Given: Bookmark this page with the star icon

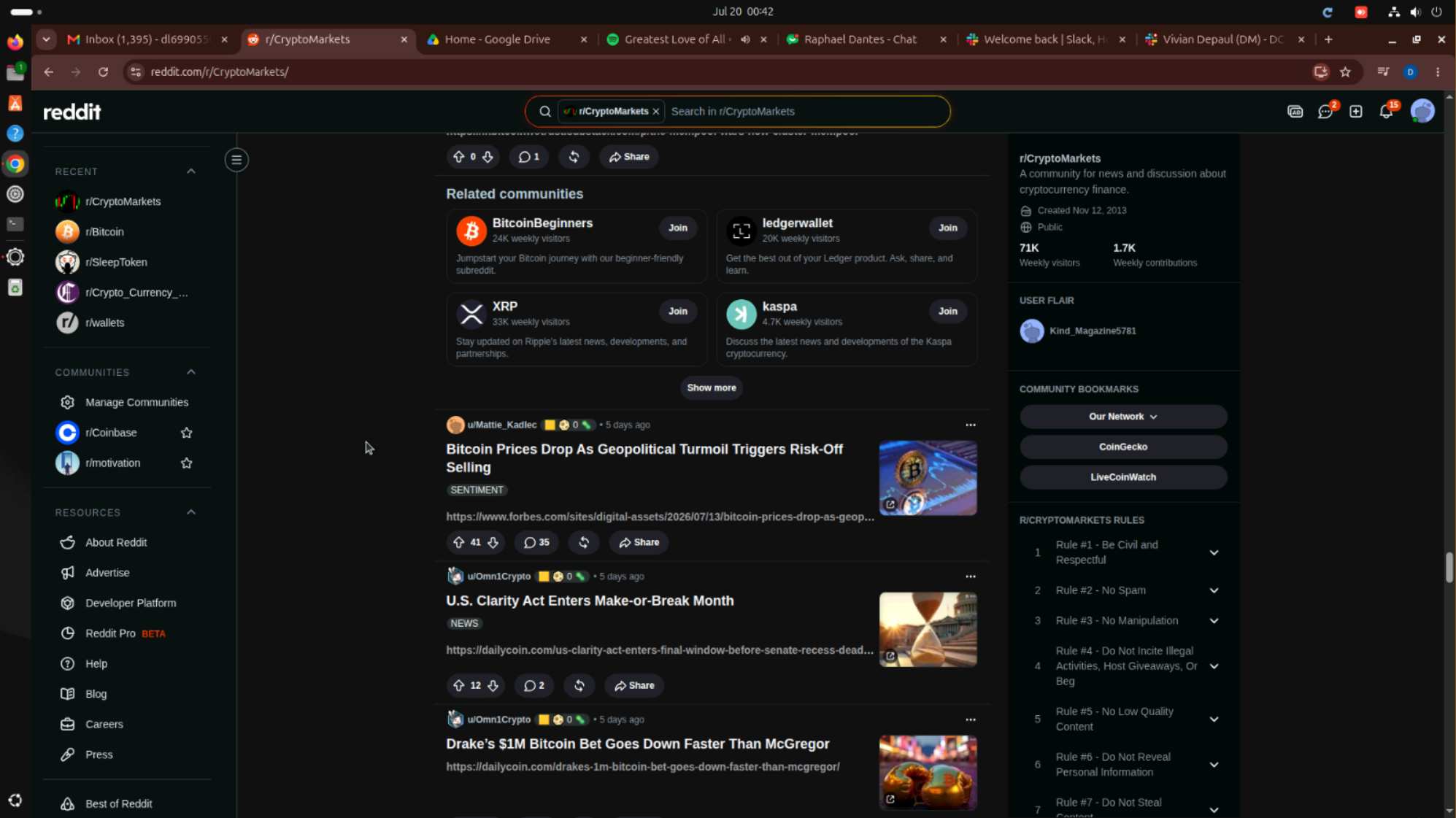Looking at the screenshot, I should (x=1345, y=72).
